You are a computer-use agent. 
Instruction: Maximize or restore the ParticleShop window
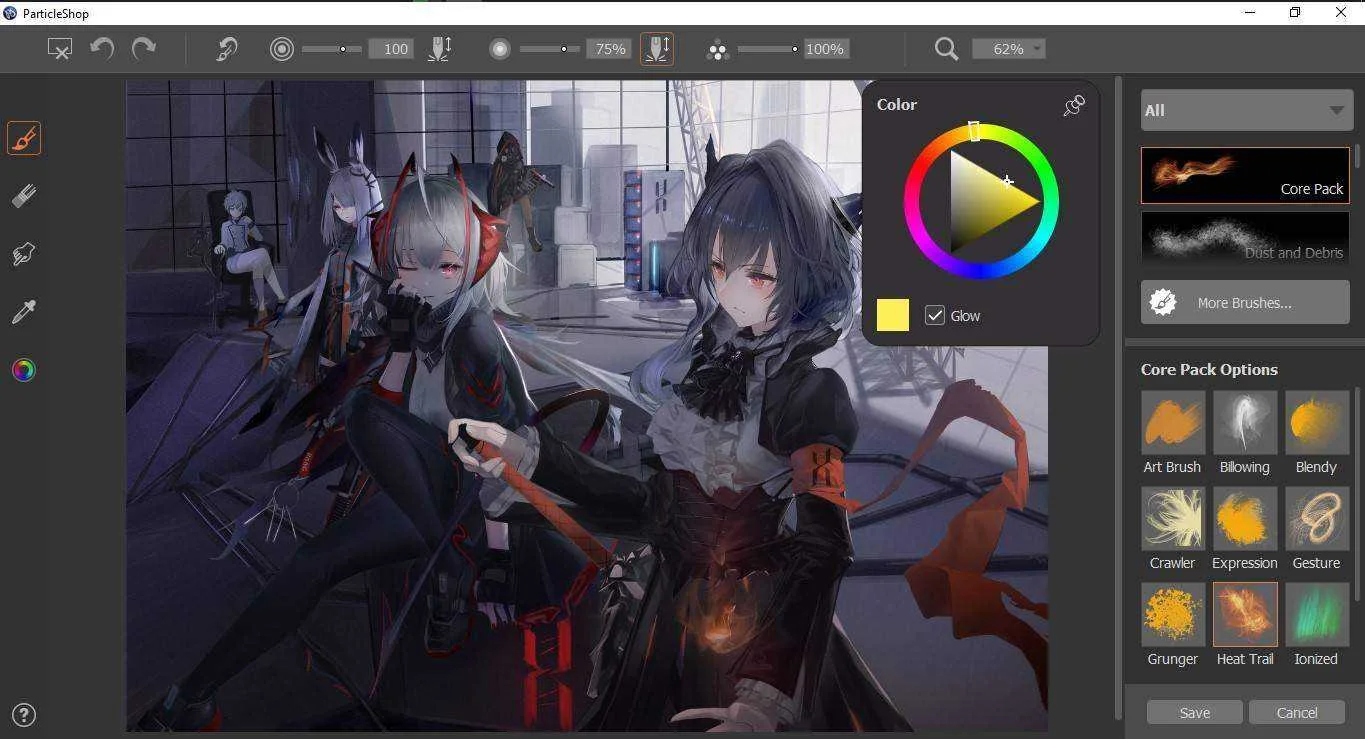click(1295, 13)
